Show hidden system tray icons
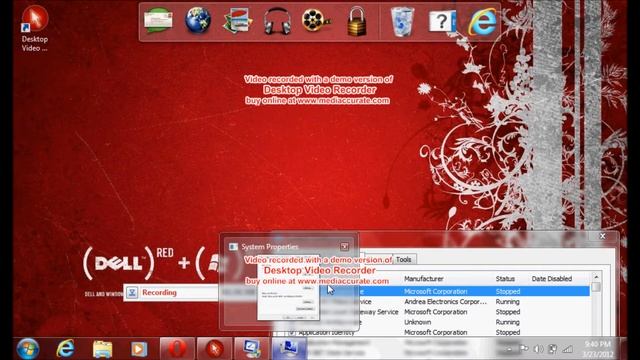 click(509, 349)
